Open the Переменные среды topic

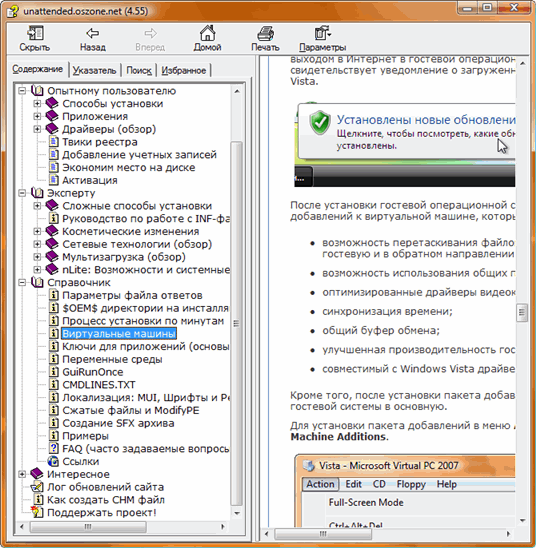coord(112,359)
